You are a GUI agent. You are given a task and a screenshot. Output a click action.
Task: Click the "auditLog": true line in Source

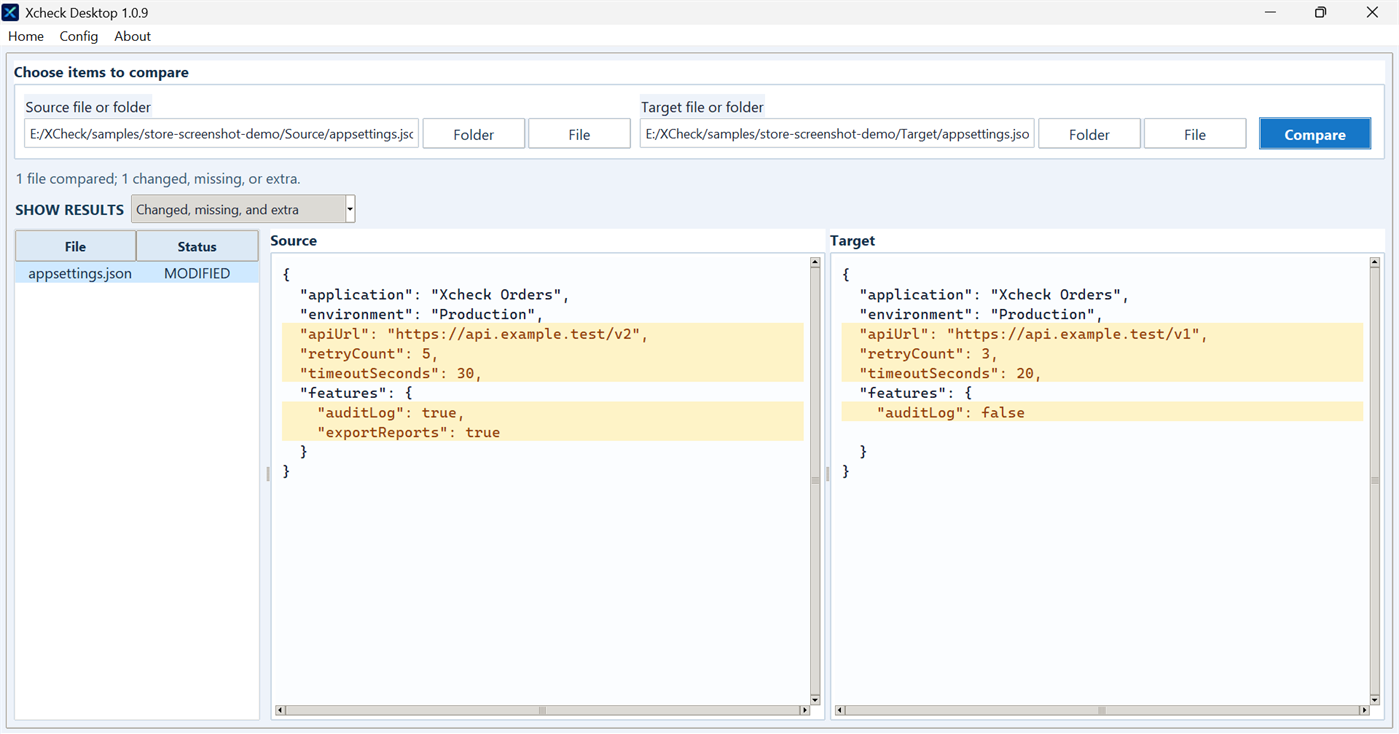tap(542, 412)
